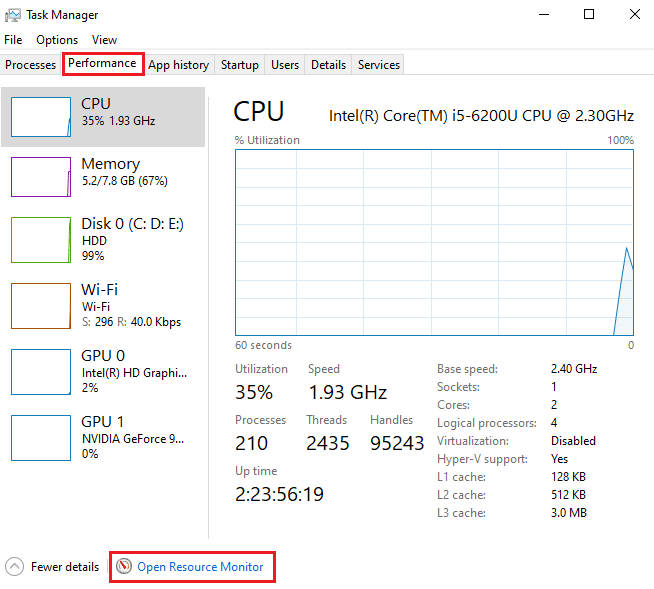654x589 pixels.
Task: Open the File menu
Action: (x=13, y=40)
